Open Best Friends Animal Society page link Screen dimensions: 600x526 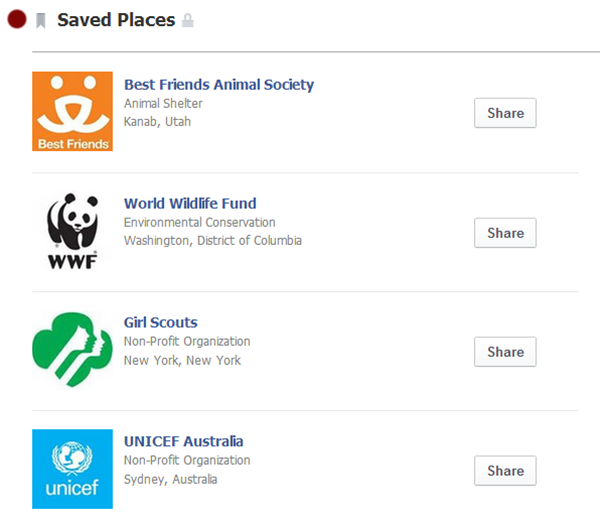(x=219, y=85)
